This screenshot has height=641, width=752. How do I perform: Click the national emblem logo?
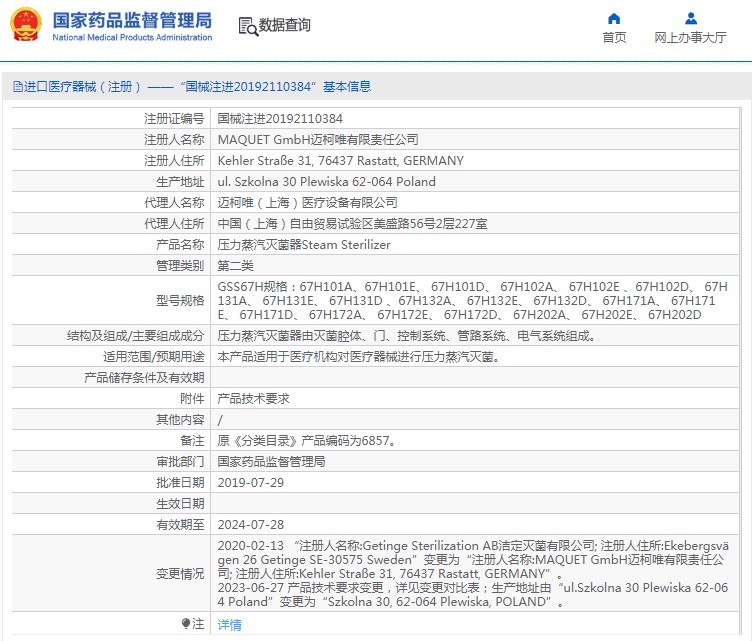tap(26, 24)
